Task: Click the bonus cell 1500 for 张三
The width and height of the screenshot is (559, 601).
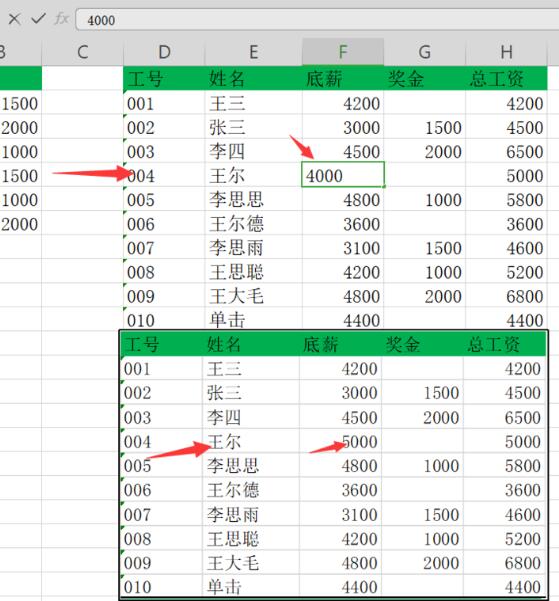Action: click(424, 127)
